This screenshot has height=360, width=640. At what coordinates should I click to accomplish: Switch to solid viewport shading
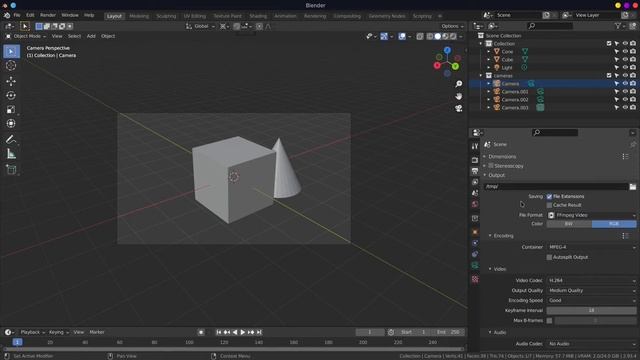pos(438,36)
